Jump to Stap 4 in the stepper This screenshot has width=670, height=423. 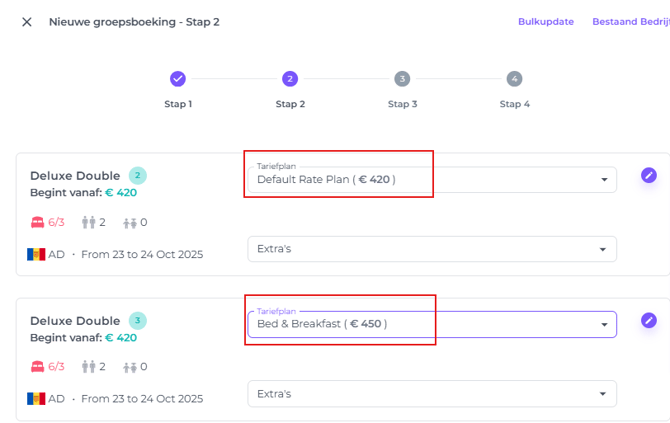514,79
